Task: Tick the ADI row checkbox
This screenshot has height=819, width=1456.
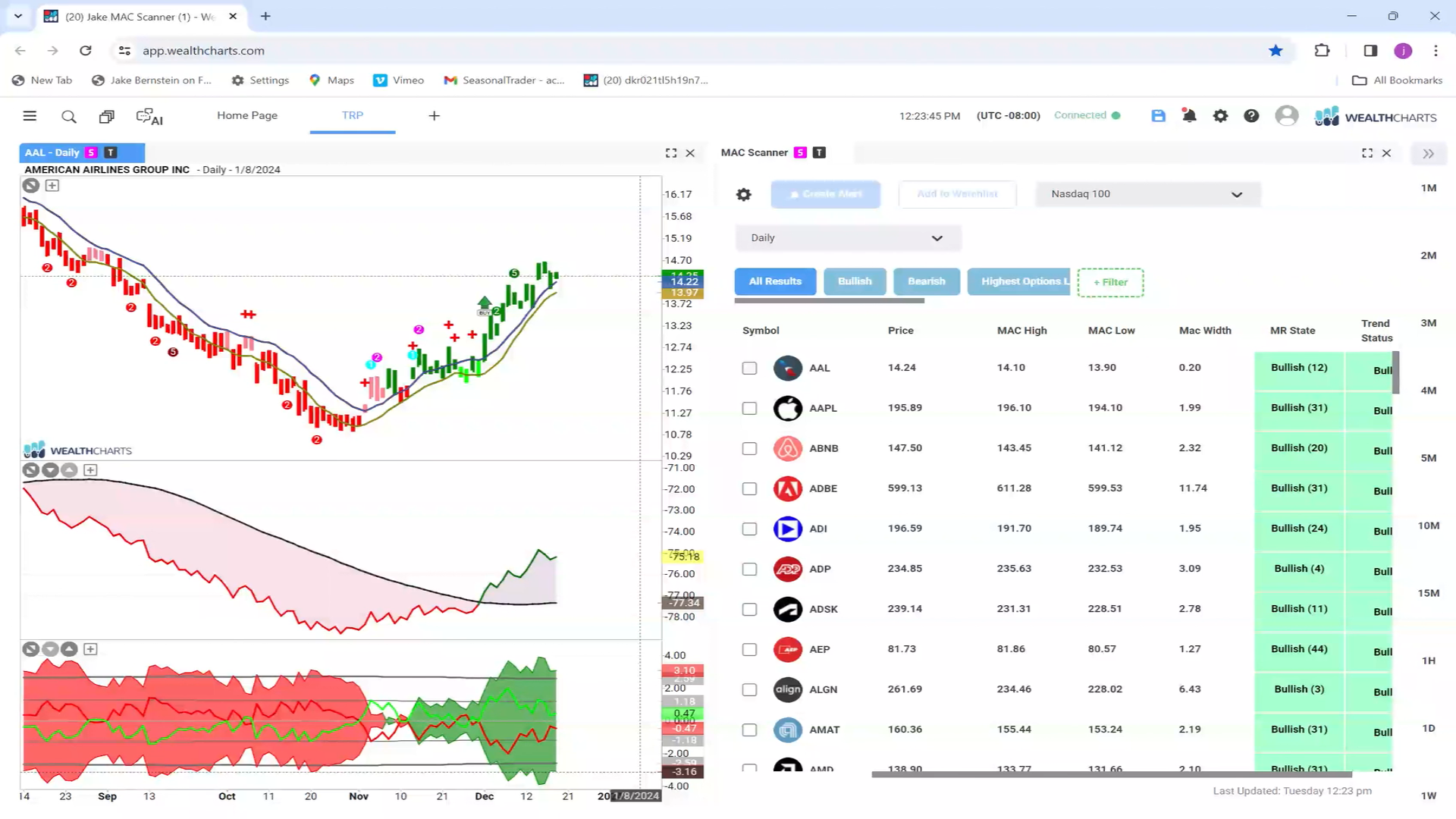Action: [749, 529]
